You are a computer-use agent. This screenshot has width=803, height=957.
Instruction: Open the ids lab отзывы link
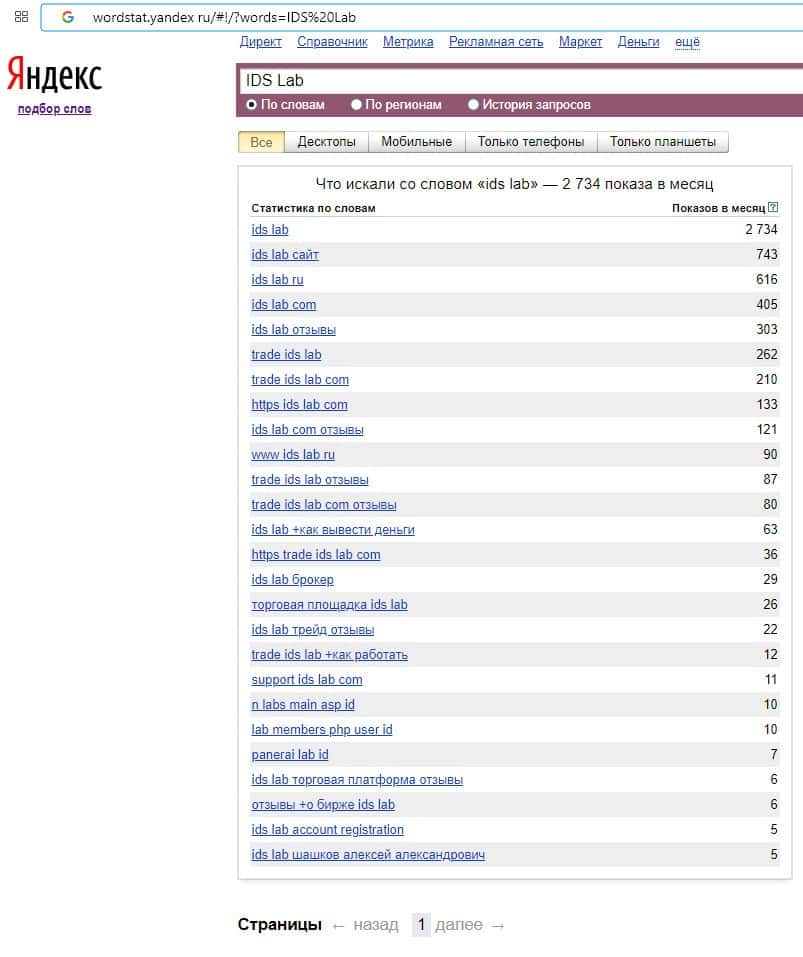[293, 330]
